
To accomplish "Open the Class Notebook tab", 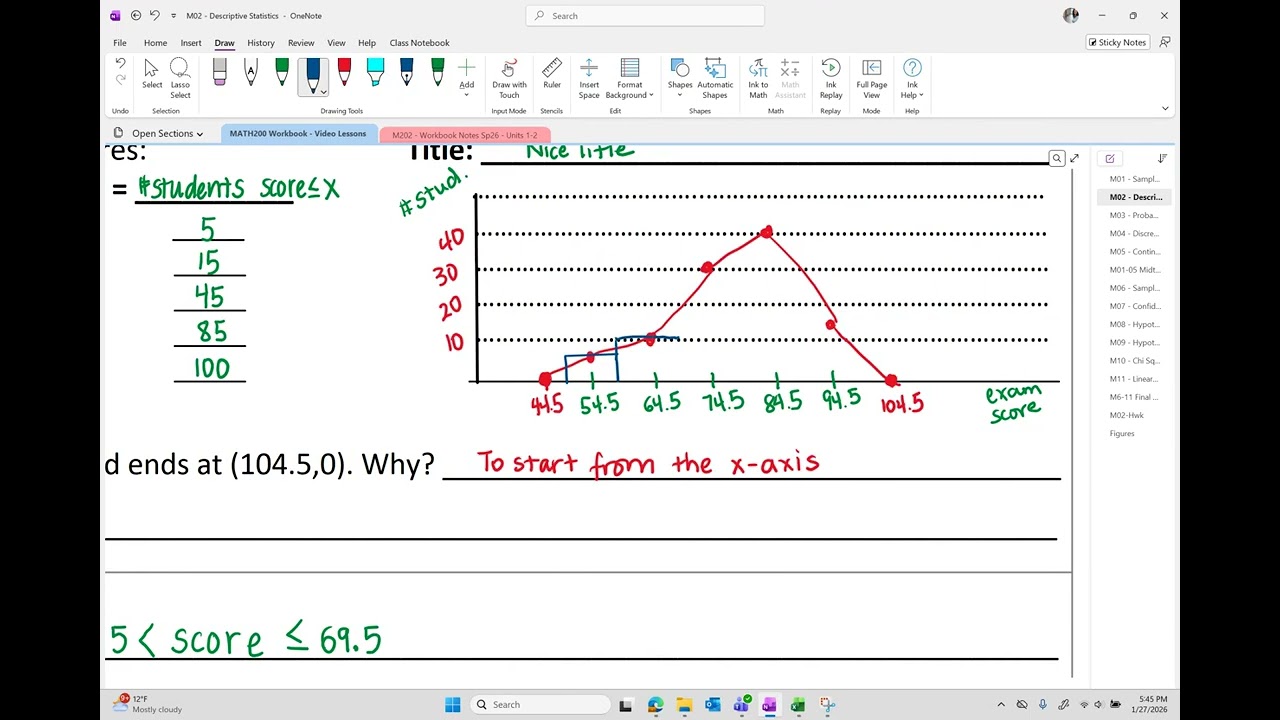I will pos(419,43).
